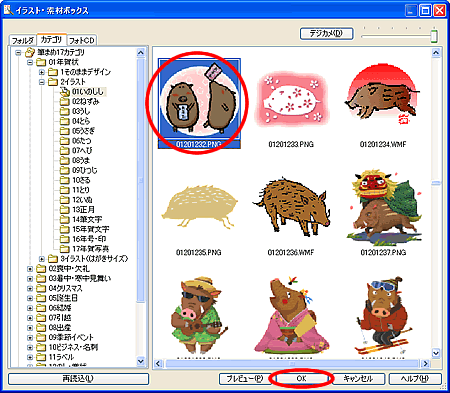This screenshot has width=450, height=393.
Task: Click the thumbnail size slider handle
Action: pyautogui.click(x=434, y=36)
